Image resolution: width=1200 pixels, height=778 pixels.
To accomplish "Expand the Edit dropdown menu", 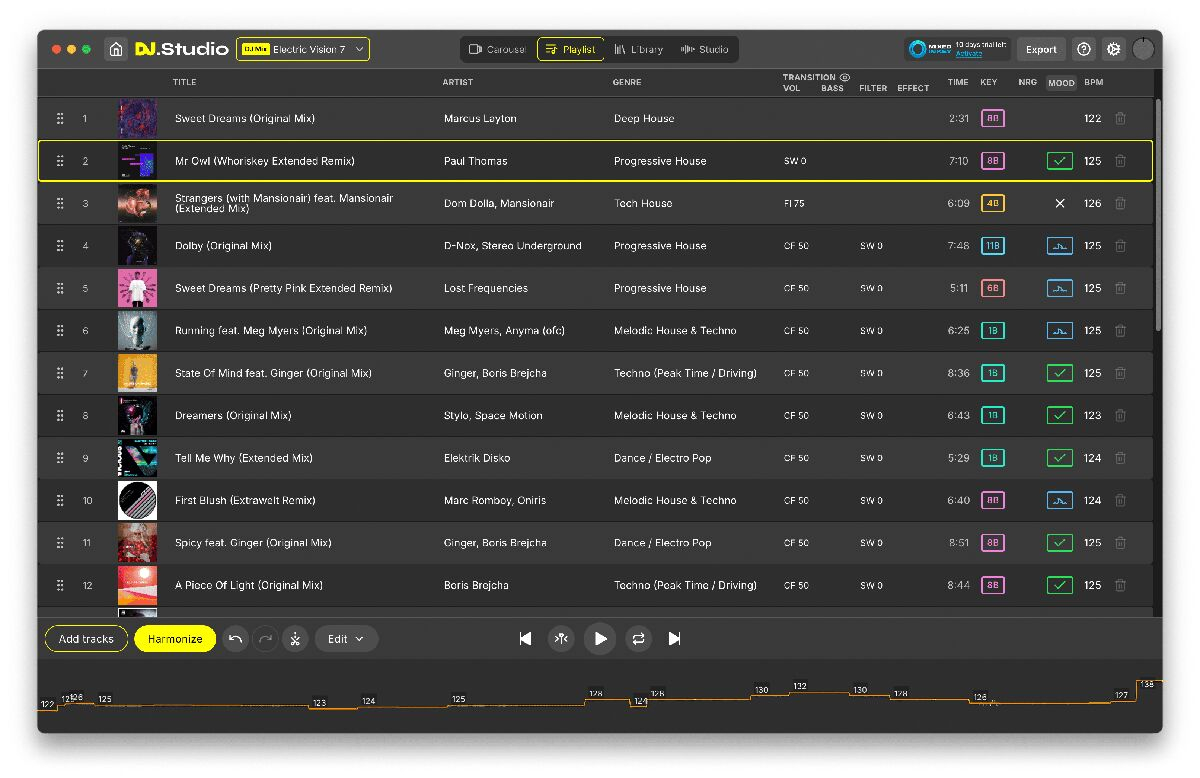I will (x=346, y=639).
